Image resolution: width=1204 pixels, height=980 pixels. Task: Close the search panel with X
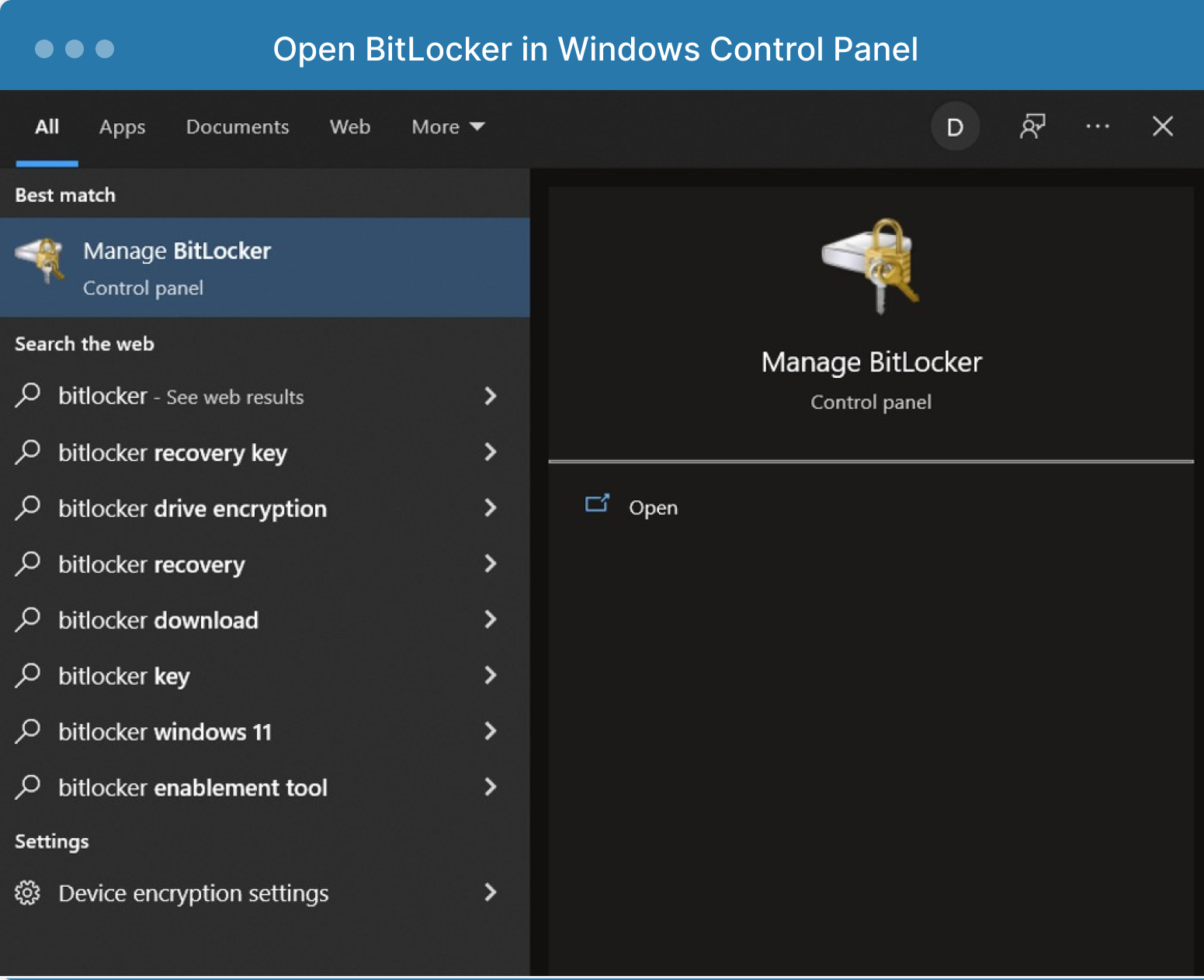pyautogui.click(x=1162, y=126)
